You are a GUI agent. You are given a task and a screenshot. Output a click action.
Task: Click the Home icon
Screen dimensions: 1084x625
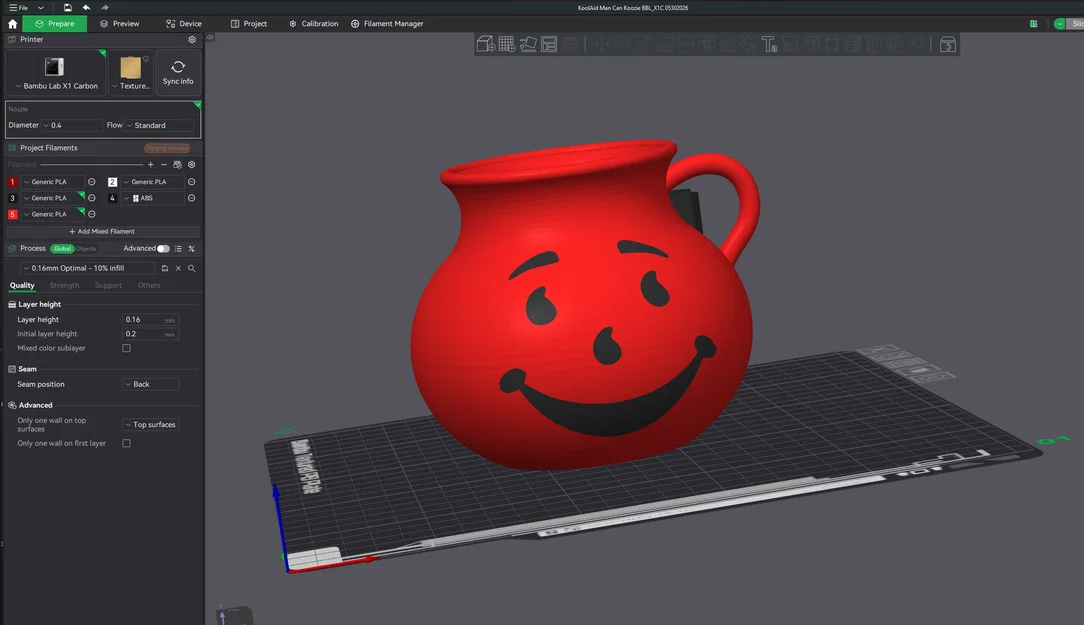[x=12, y=24]
